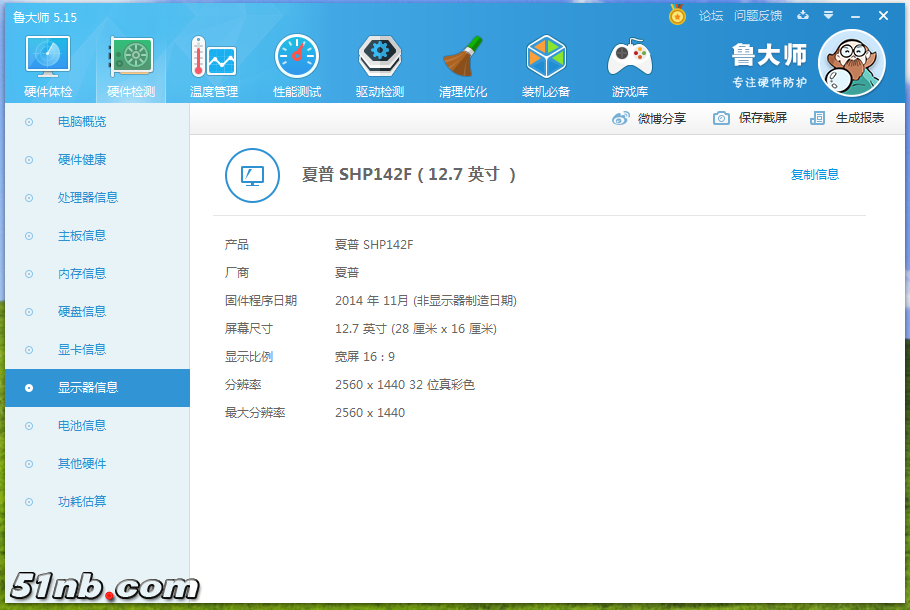
Task: Open the 性能测试 performance test icon
Action: click(x=297, y=67)
